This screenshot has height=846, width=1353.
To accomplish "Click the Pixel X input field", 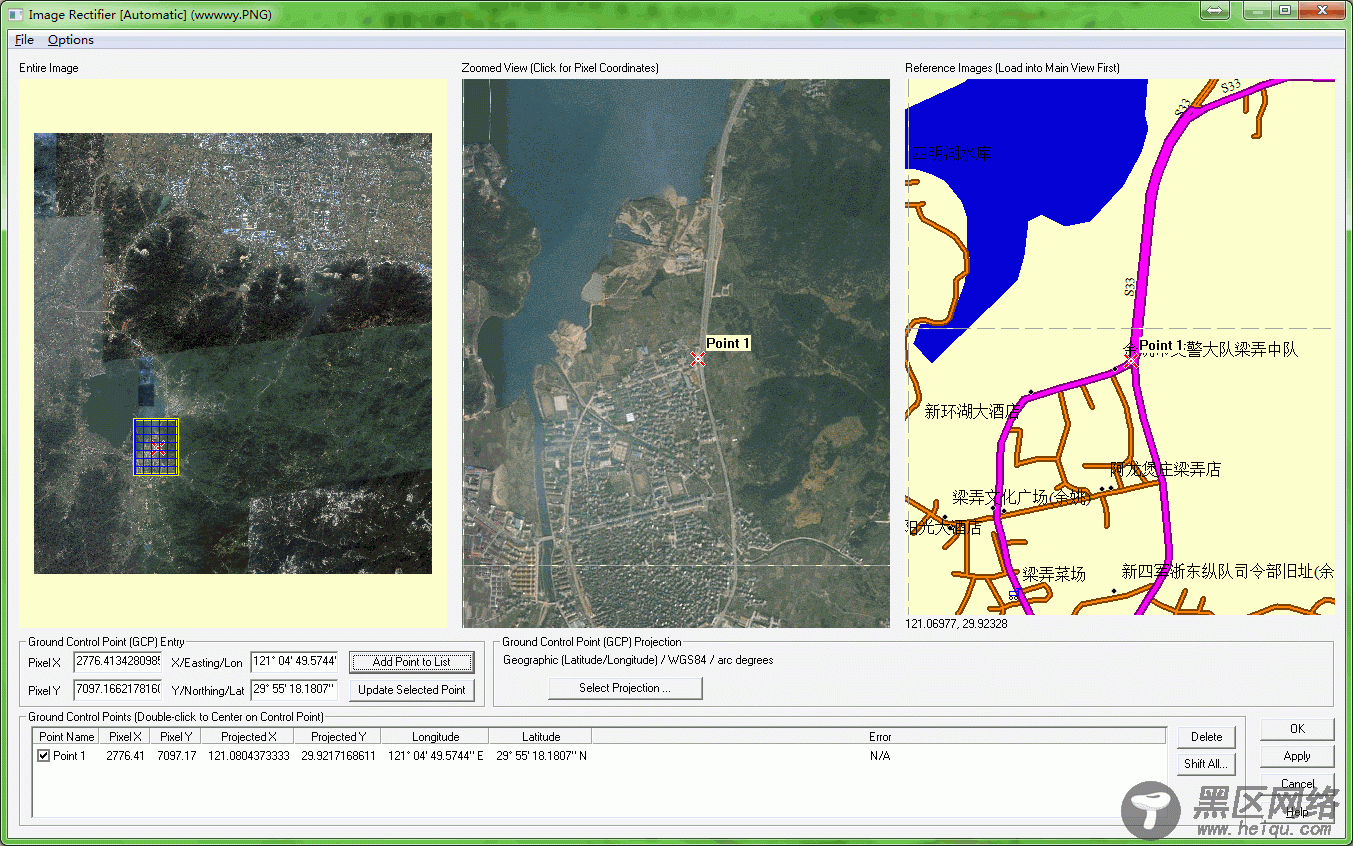I will pyautogui.click(x=117, y=662).
